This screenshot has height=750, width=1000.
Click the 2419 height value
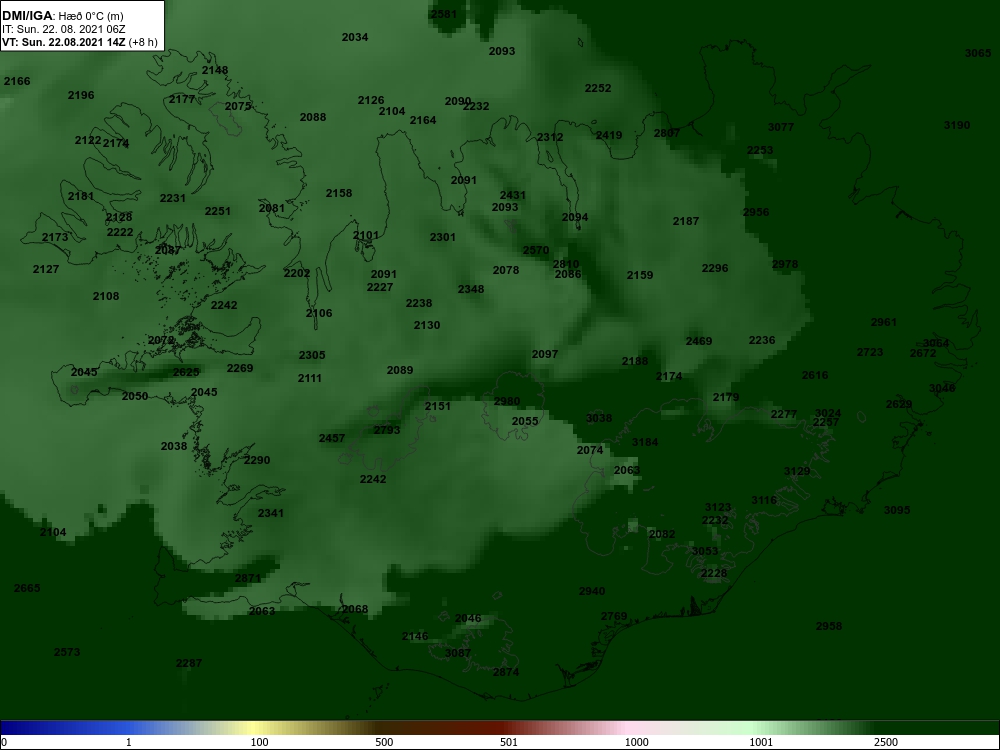click(x=608, y=135)
